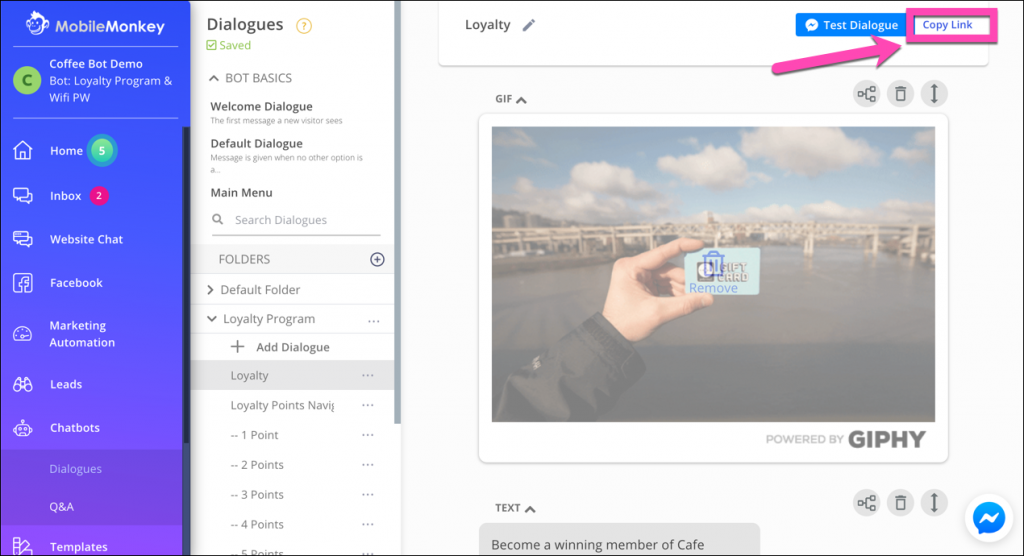Click GIF widget share connection icon

pos(867,94)
